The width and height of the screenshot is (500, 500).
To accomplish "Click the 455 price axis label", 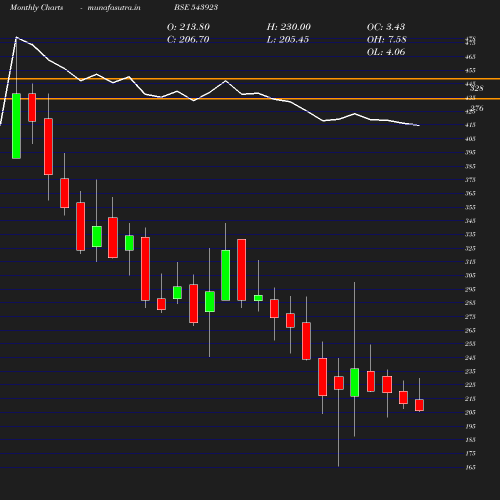I will pos(470,70).
